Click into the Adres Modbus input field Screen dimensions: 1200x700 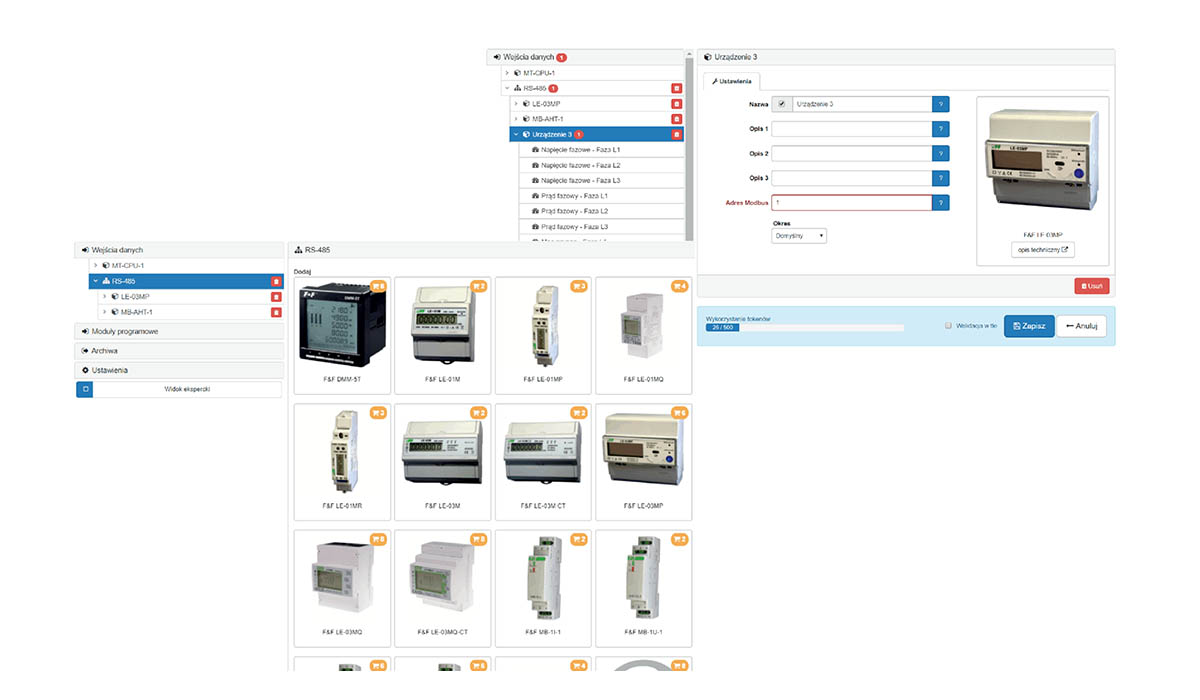pyautogui.click(x=850, y=203)
